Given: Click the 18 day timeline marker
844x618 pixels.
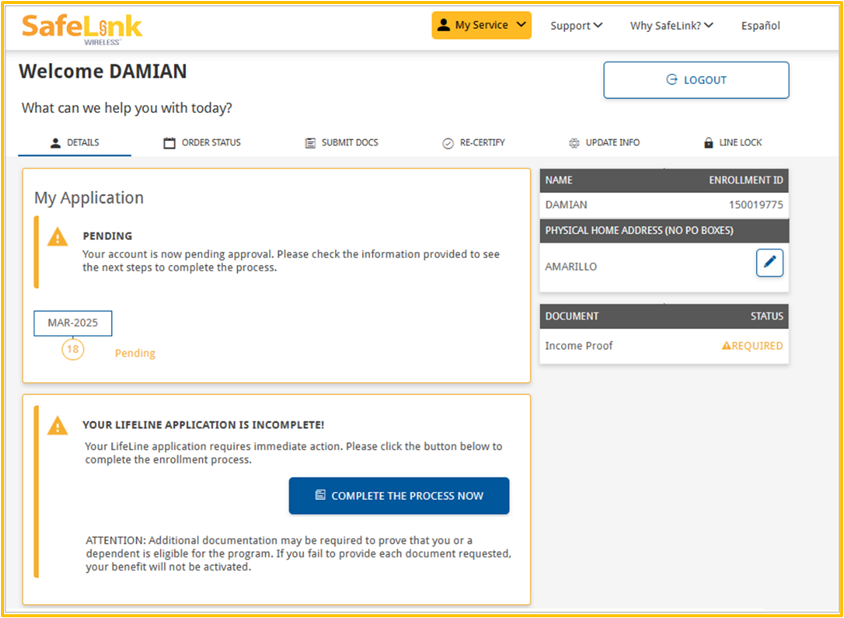Looking at the screenshot, I should (73, 349).
